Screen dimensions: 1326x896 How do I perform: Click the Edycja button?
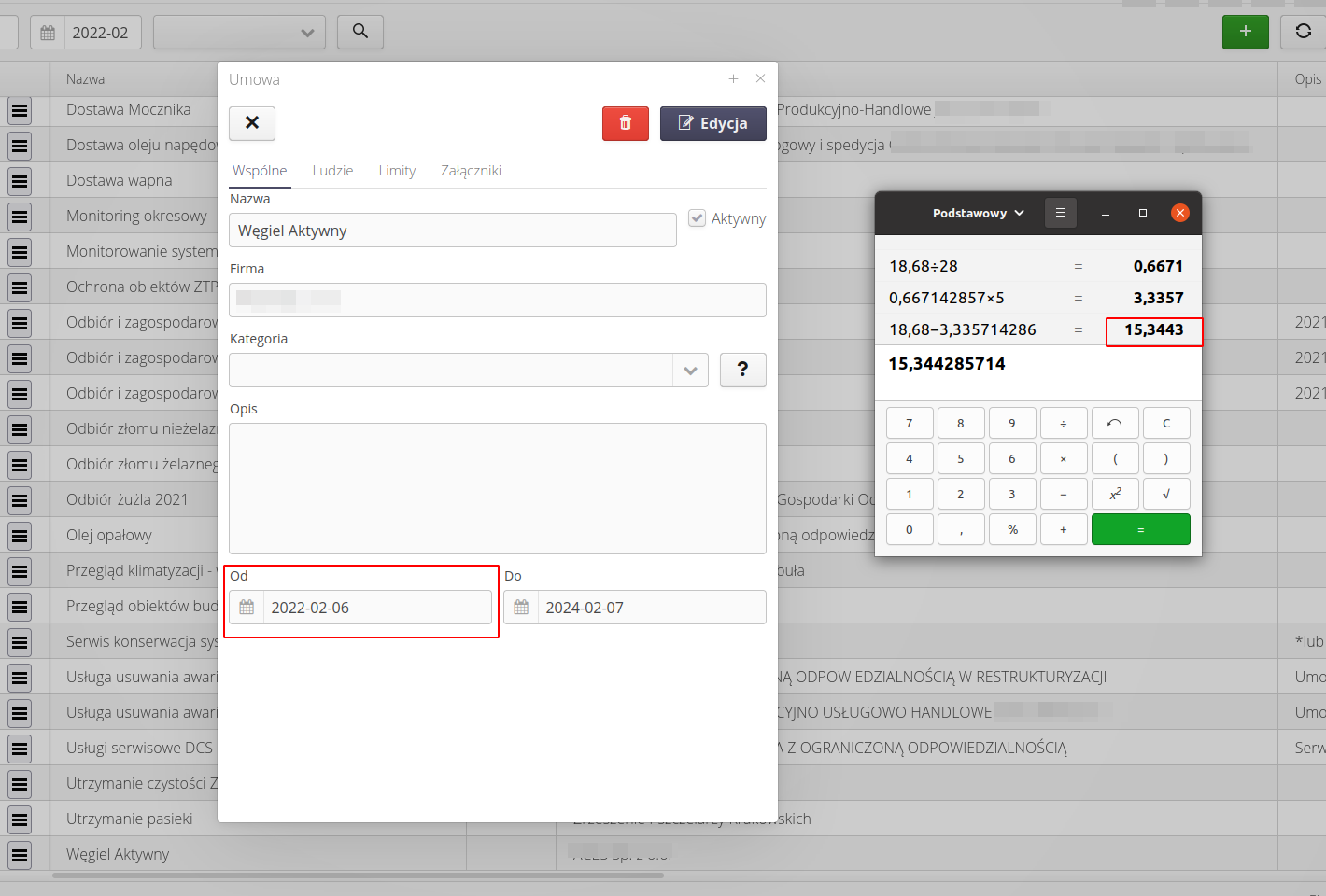pyautogui.click(x=712, y=123)
